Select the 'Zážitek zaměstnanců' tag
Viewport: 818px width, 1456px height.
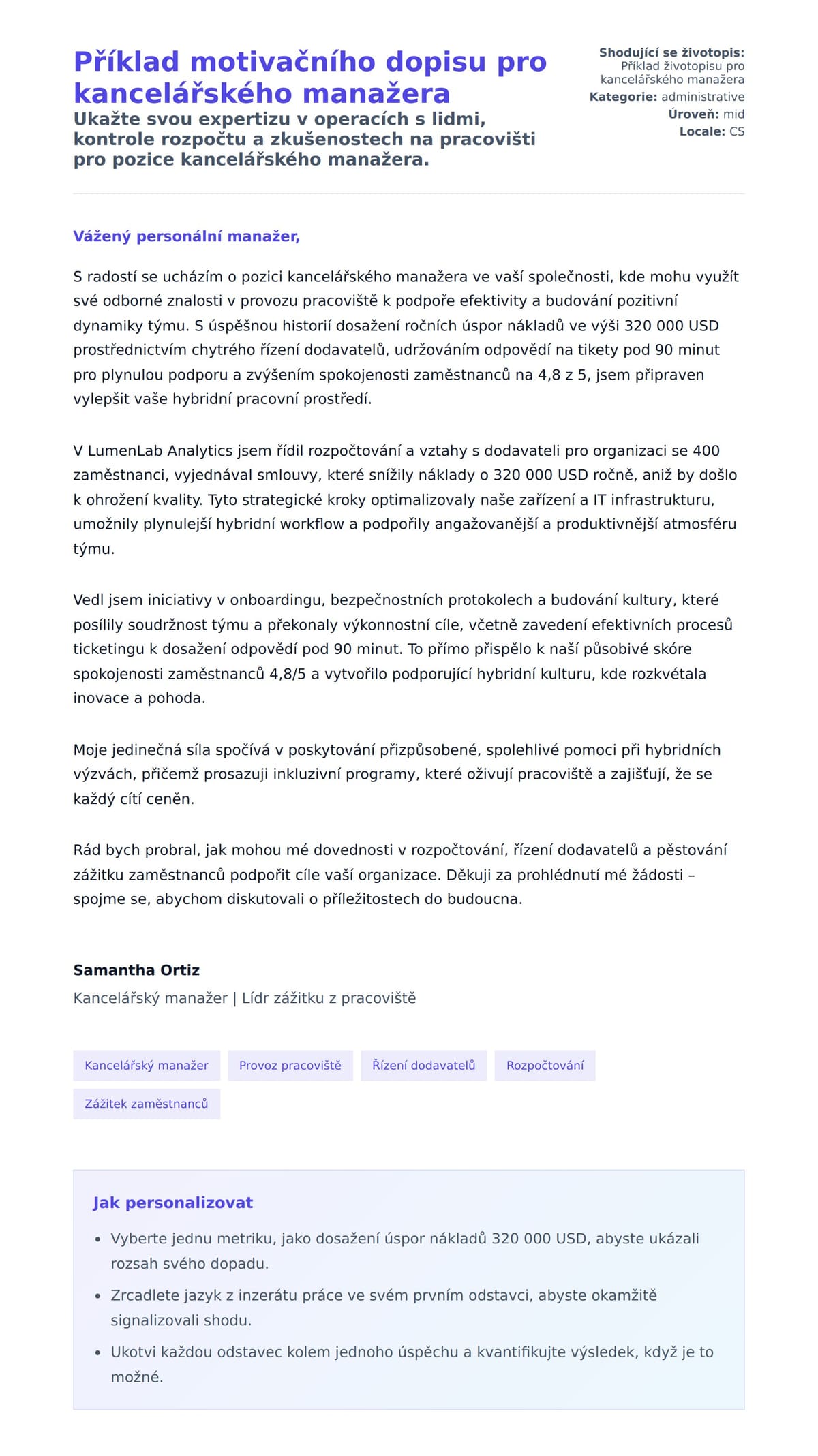(147, 1104)
